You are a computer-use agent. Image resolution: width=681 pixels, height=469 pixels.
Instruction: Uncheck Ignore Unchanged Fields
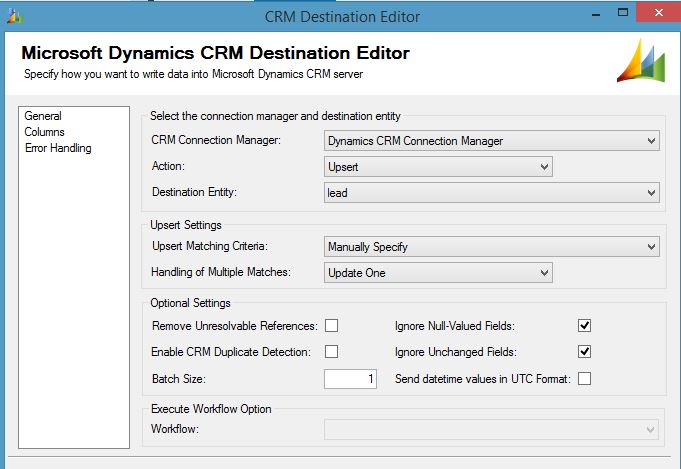click(585, 352)
